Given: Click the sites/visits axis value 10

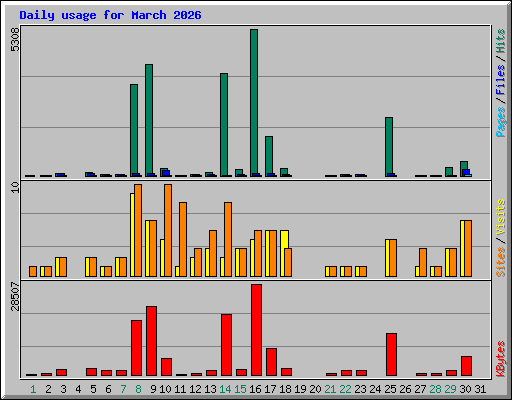Looking at the screenshot, I should (15, 187).
